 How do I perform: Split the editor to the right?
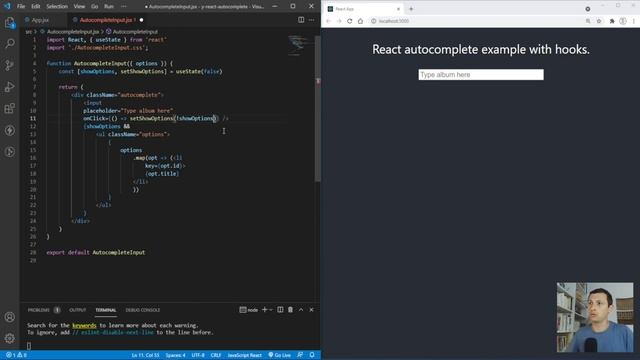tap(301, 20)
